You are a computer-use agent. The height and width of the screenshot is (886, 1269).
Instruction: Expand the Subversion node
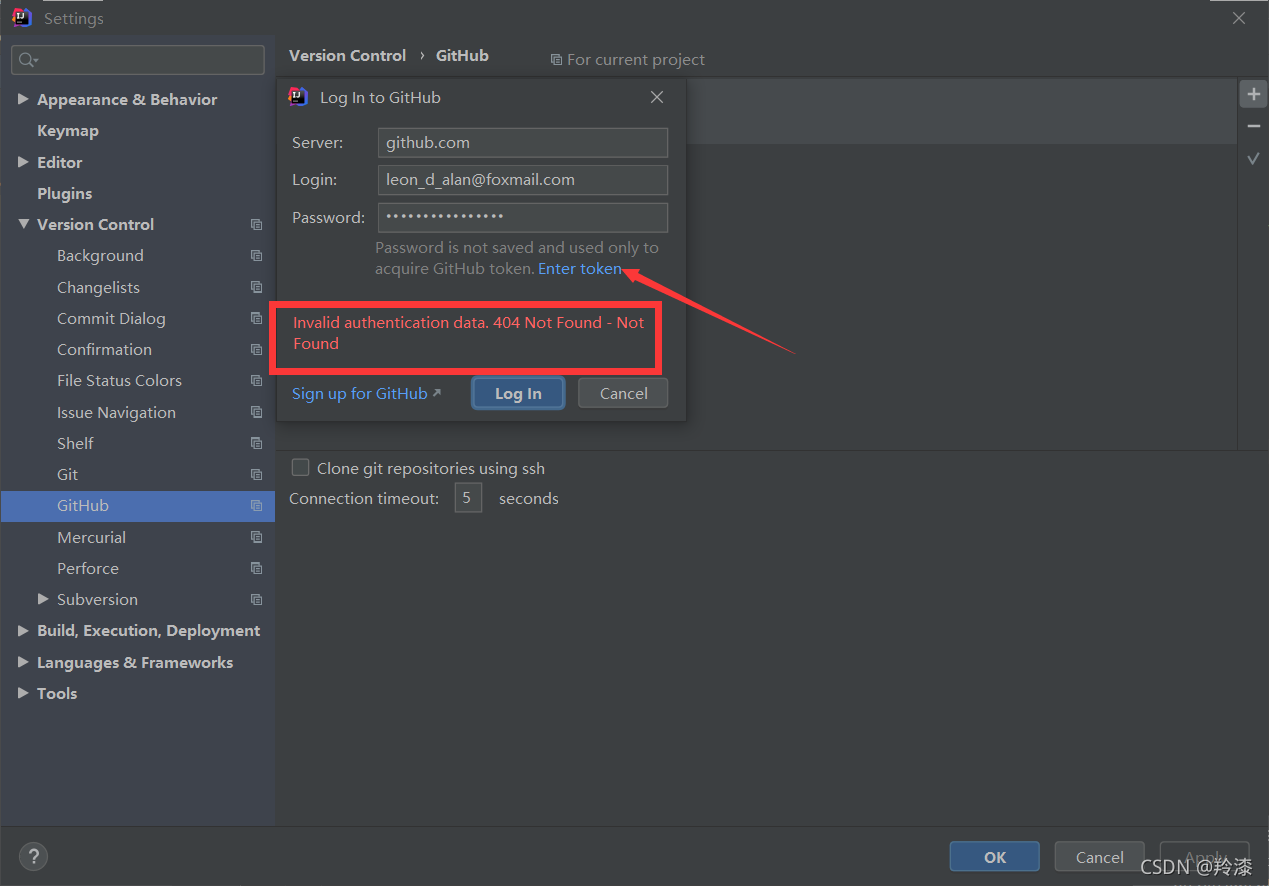point(43,599)
